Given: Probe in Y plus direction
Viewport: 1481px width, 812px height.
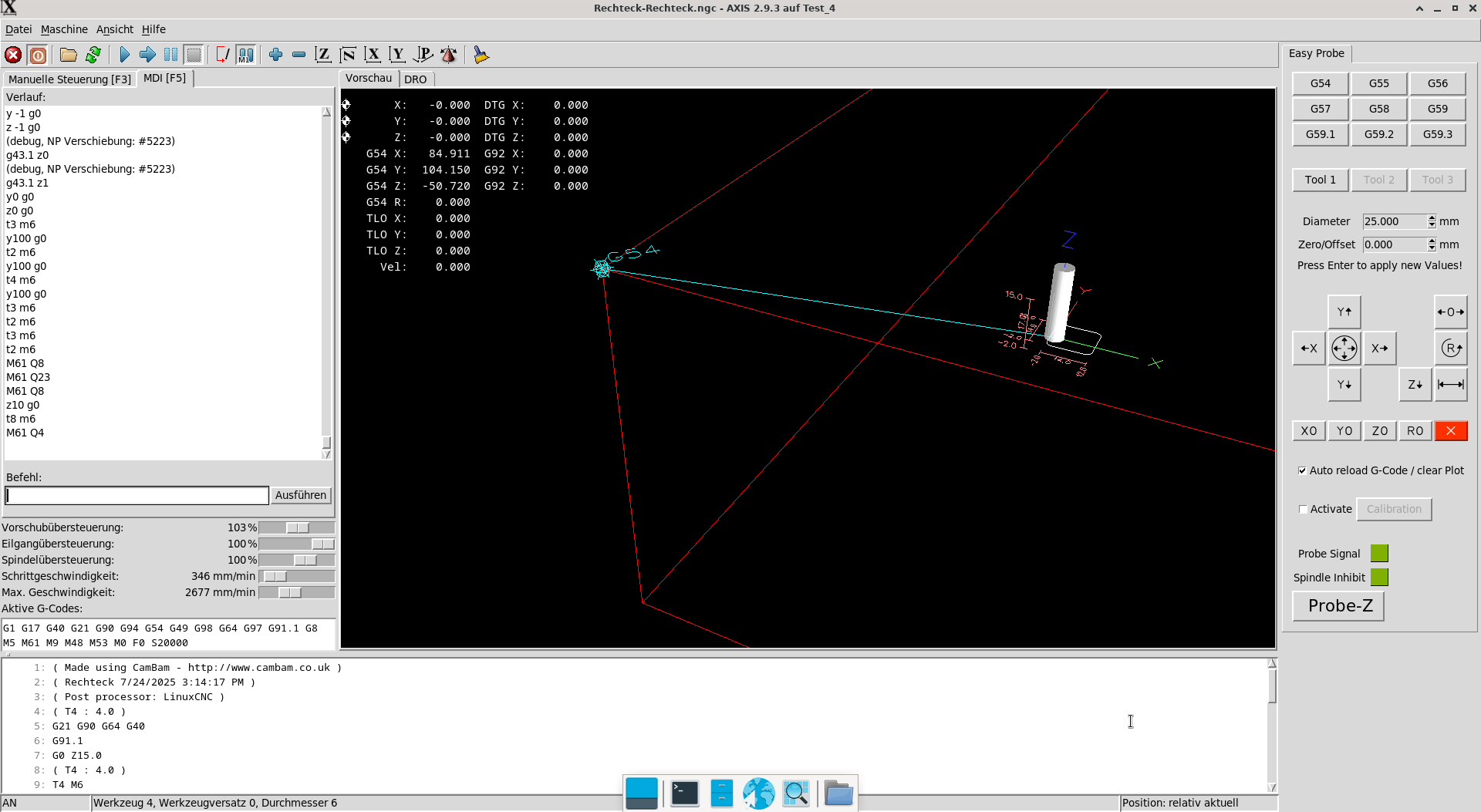Looking at the screenshot, I should (x=1344, y=312).
